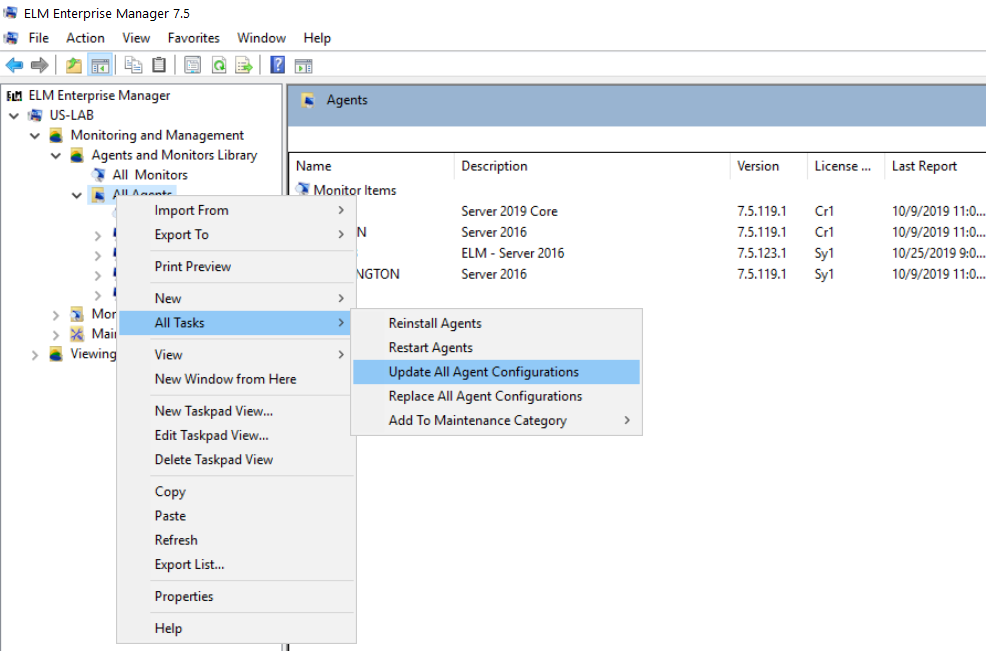986x651 pixels.
Task: Open the Help menu in the menu bar
Action: [x=317, y=38]
